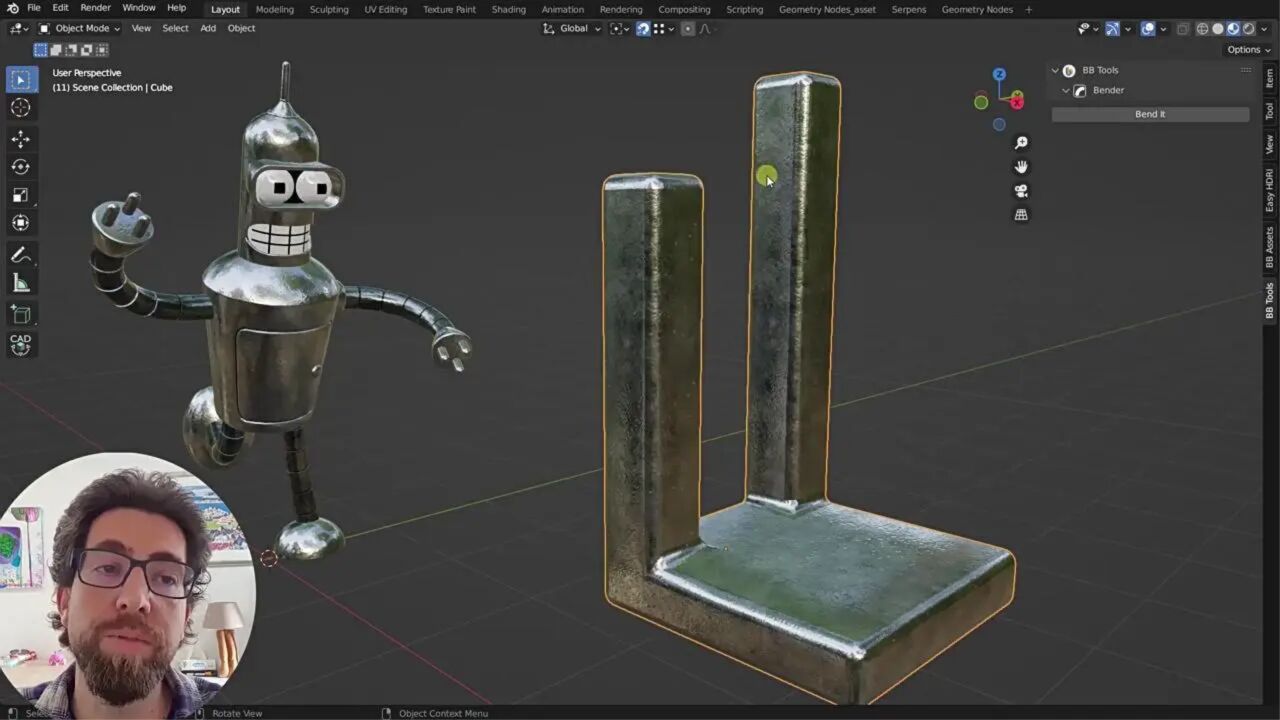Switch viewport to Rendered shading mode
Image resolution: width=1280 pixels, height=720 pixels.
tap(1249, 28)
